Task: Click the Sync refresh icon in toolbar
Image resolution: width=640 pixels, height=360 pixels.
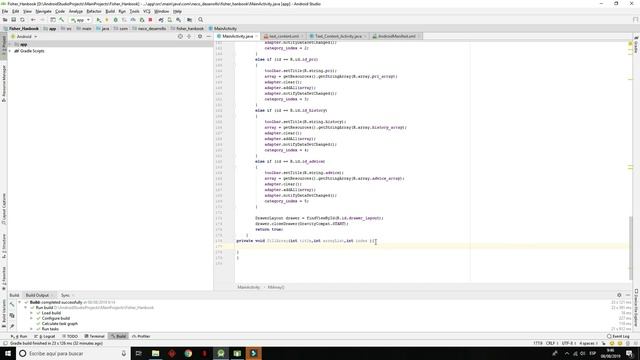Action: click(22, 20)
